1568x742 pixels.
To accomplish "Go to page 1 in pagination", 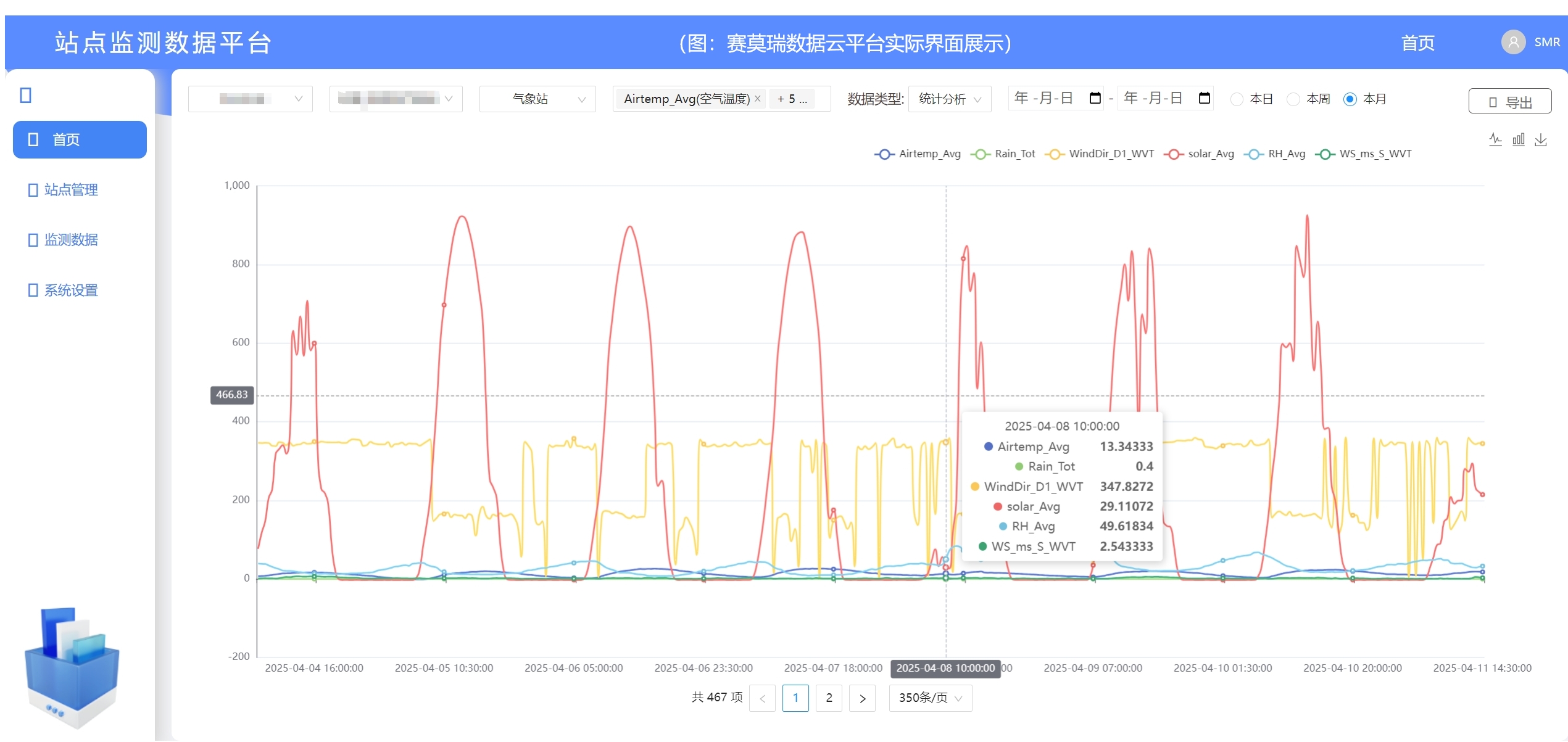I will pos(795,698).
